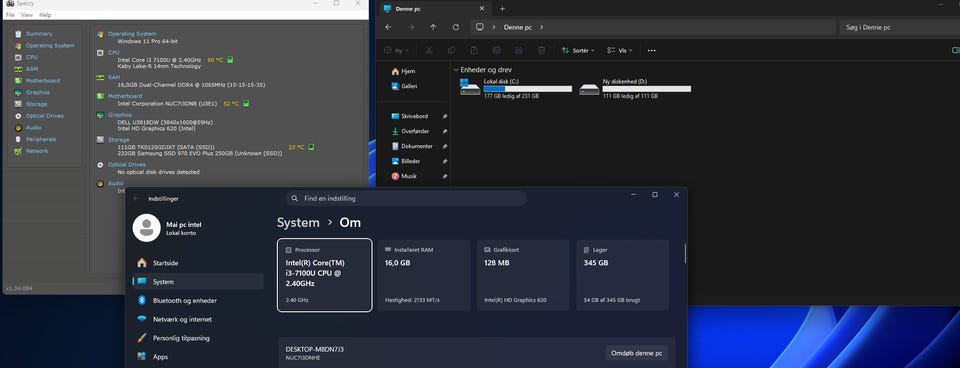This screenshot has width=960, height=368.
Task: Click the 'Denne pc' breadcrumb in address bar
Action: click(x=518, y=28)
